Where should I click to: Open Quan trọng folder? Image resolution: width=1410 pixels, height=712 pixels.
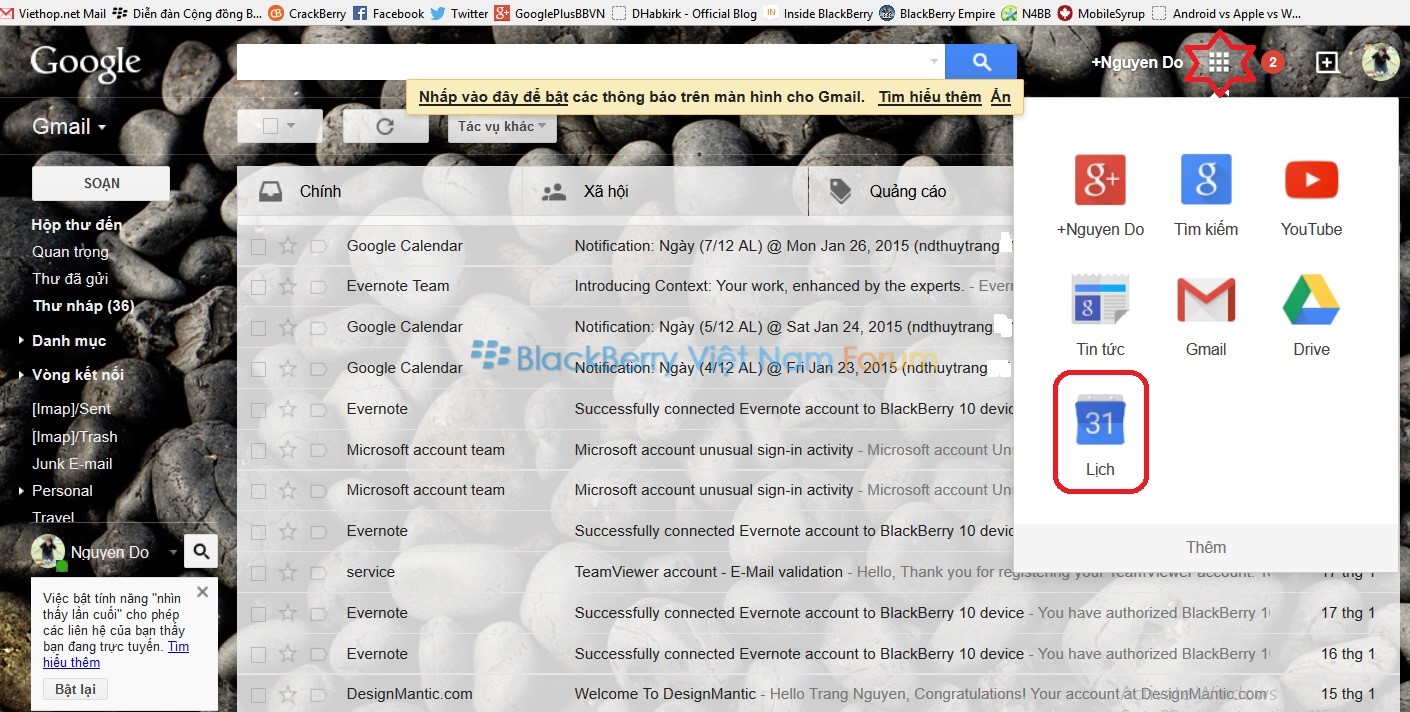coord(70,252)
